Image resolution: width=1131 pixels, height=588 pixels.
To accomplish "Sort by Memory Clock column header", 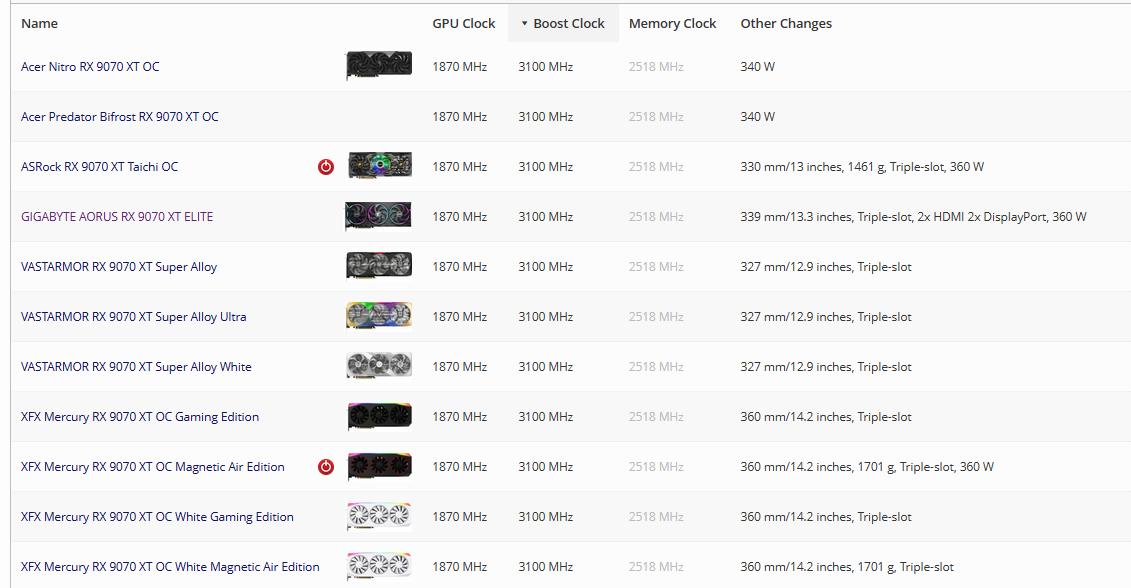I will (x=672, y=23).
